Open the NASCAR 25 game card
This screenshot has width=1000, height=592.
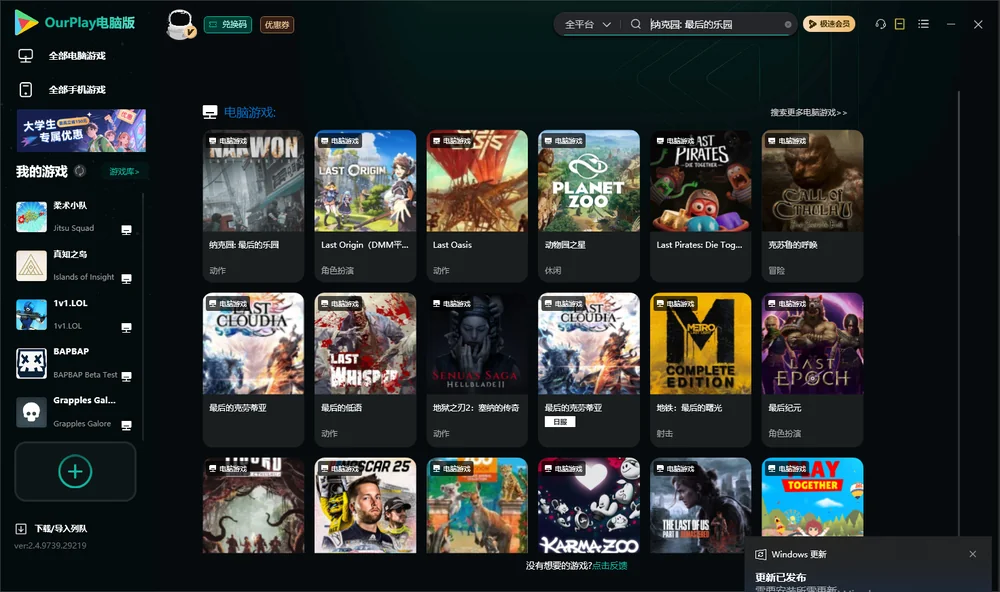point(365,505)
